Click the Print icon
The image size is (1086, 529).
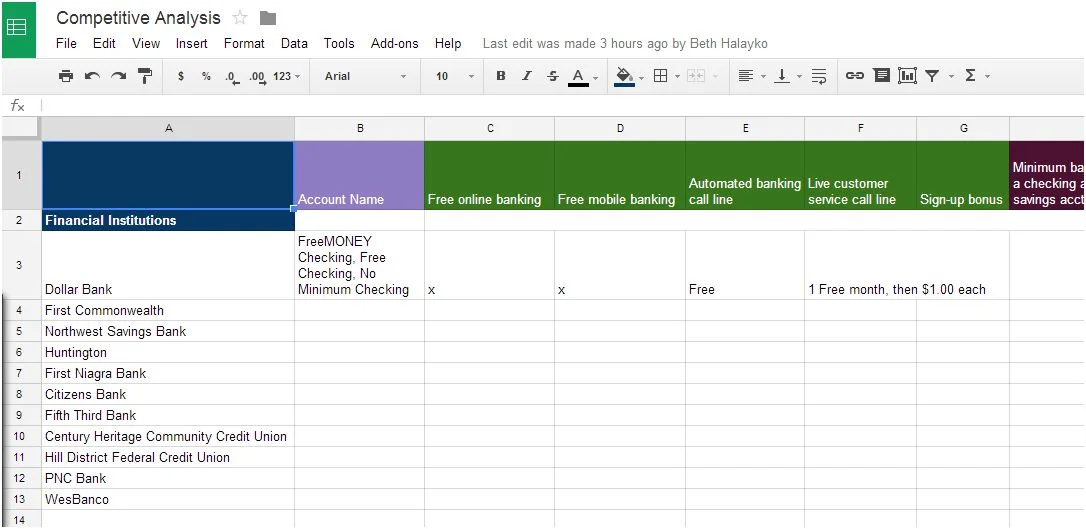(66, 76)
